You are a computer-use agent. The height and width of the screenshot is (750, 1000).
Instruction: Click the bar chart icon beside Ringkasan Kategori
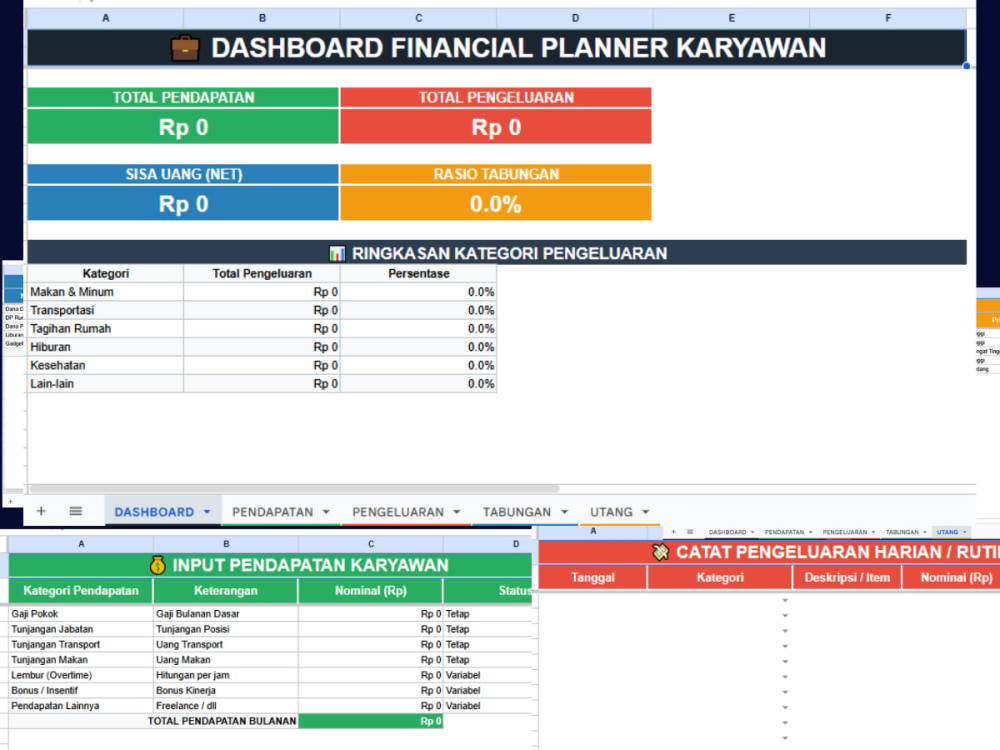tap(337, 253)
